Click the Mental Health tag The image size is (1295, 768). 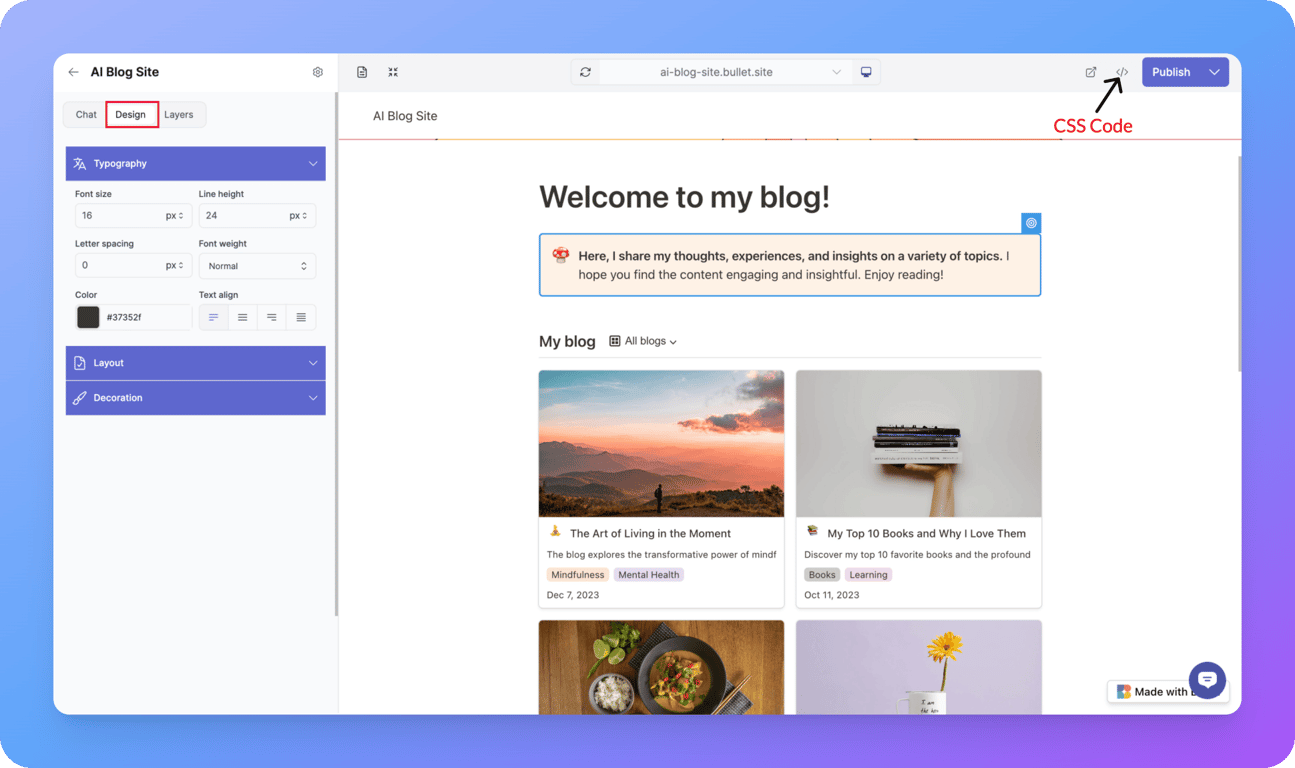[x=648, y=575]
